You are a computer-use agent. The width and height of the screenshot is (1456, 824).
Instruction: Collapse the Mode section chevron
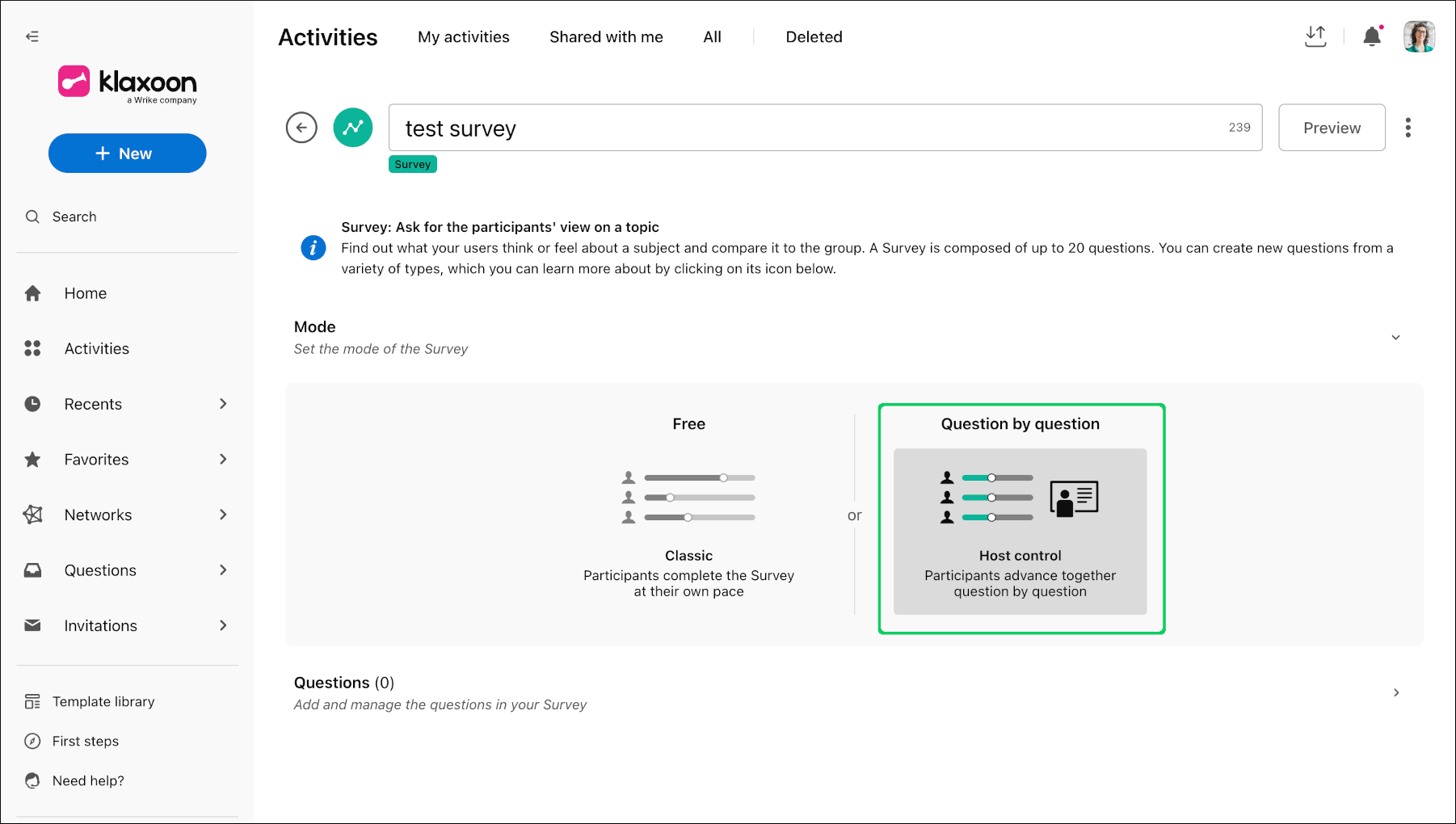tap(1395, 338)
